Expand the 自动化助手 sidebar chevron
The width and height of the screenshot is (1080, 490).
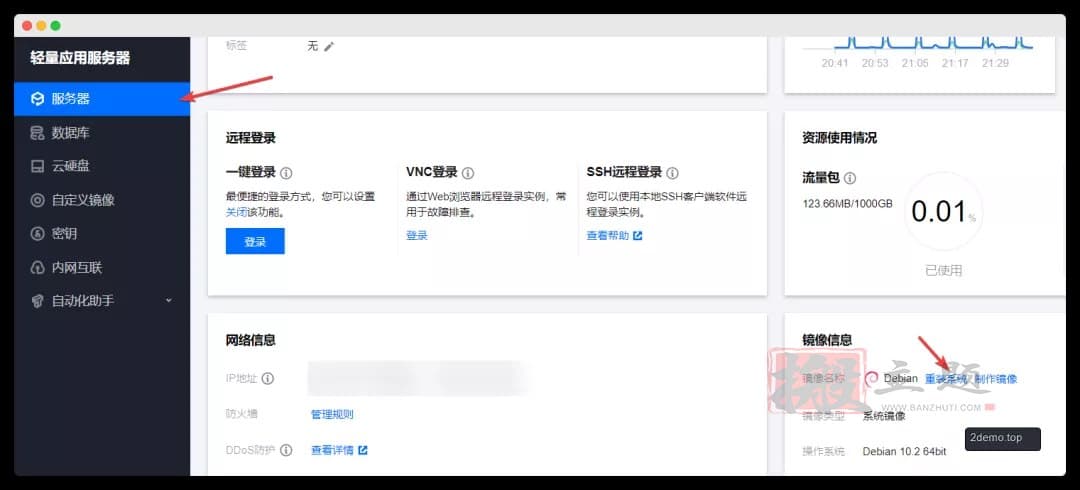pos(169,301)
